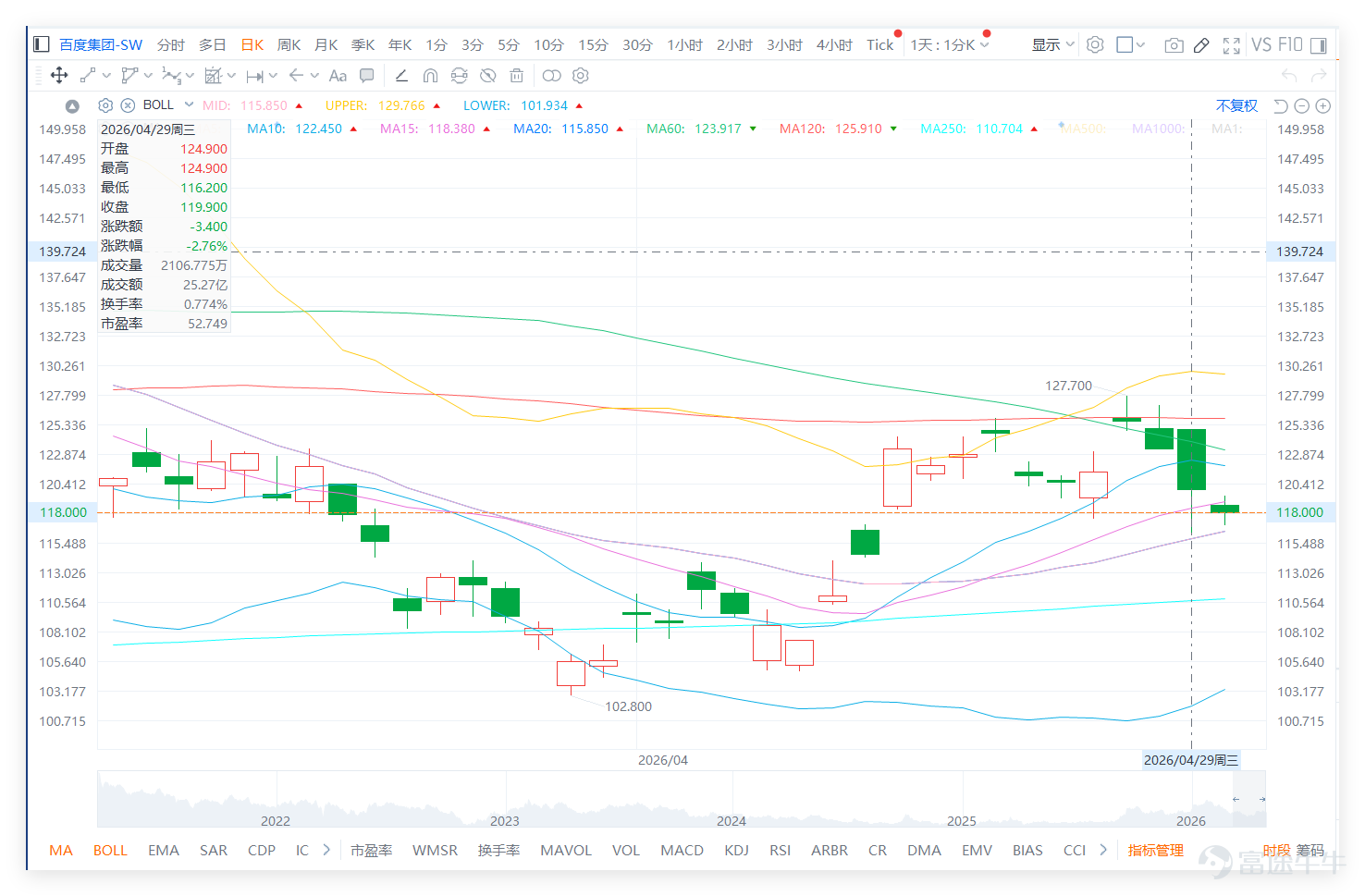Screen dimensions: 1365x896
Task: Open 指标管理 indicator management
Action: [x=1155, y=850]
